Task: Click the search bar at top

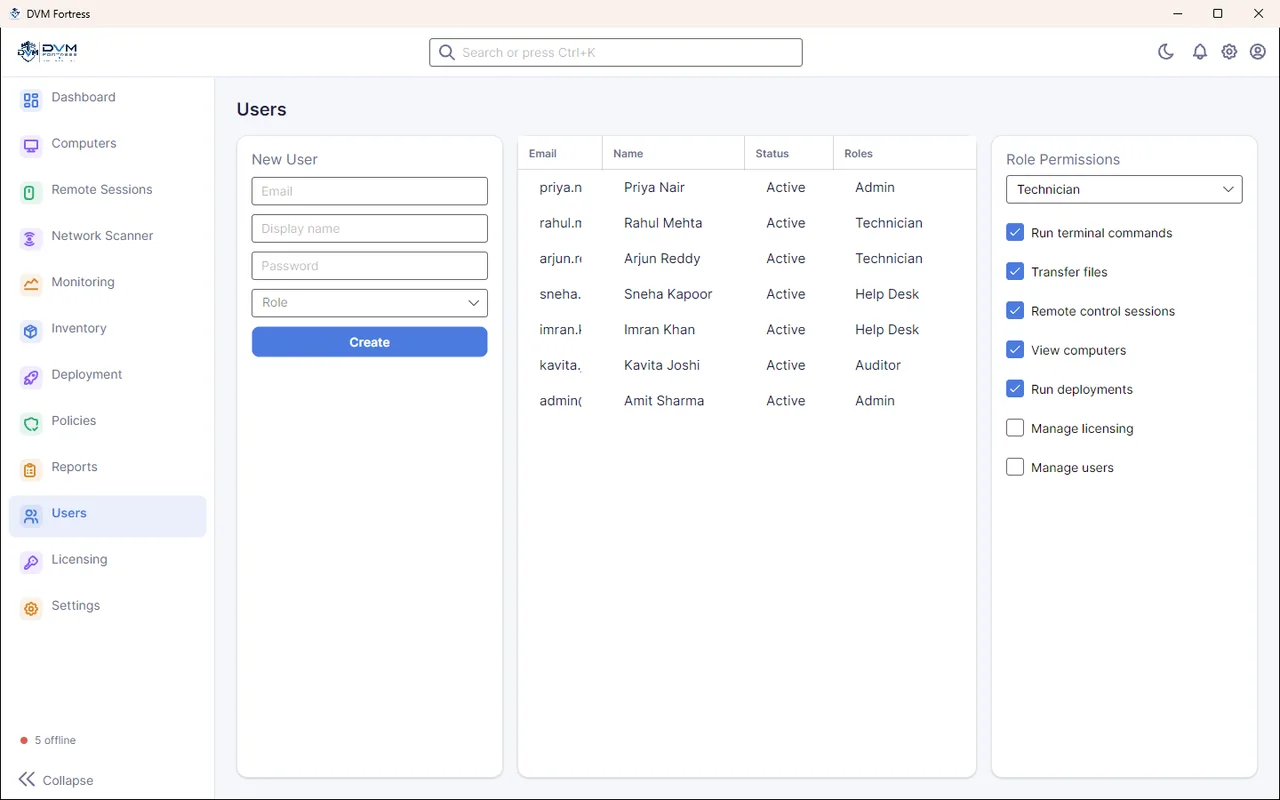Action: (616, 52)
